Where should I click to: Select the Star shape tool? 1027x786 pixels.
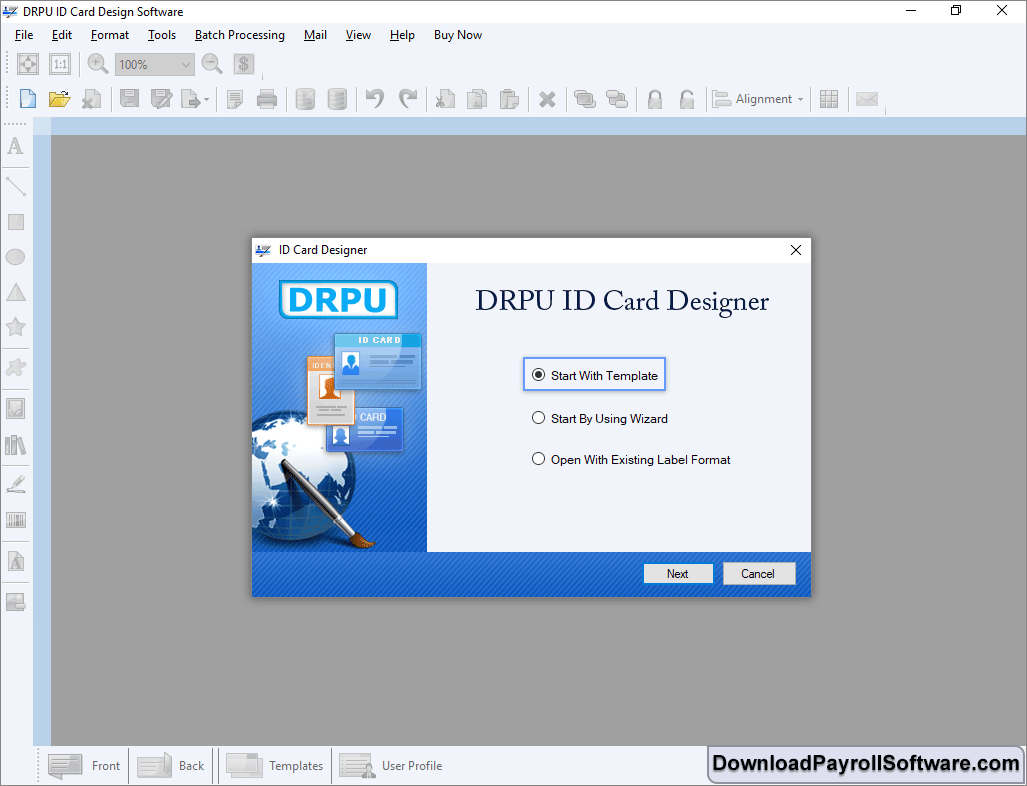point(15,327)
